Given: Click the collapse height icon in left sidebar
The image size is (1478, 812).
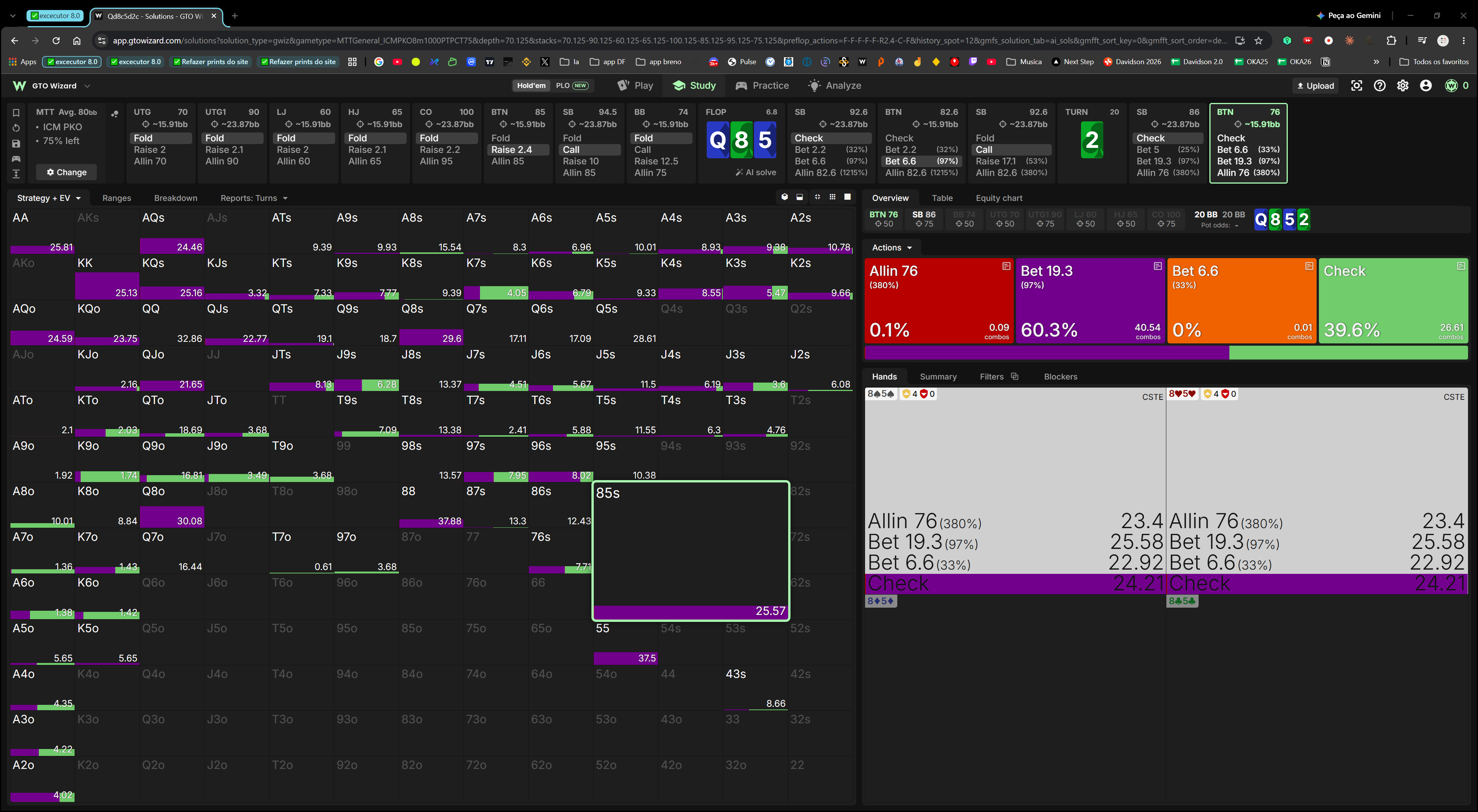Looking at the screenshot, I should (x=16, y=174).
